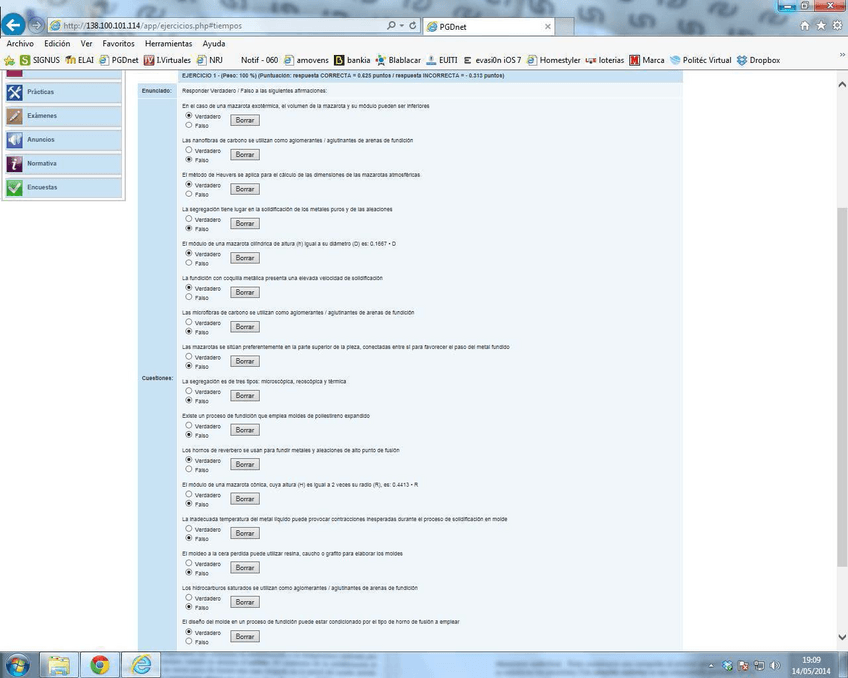Viewport: 848px width, 678px height.
Task: Select Falso for hornos de reverbero question
Action: 189,469
